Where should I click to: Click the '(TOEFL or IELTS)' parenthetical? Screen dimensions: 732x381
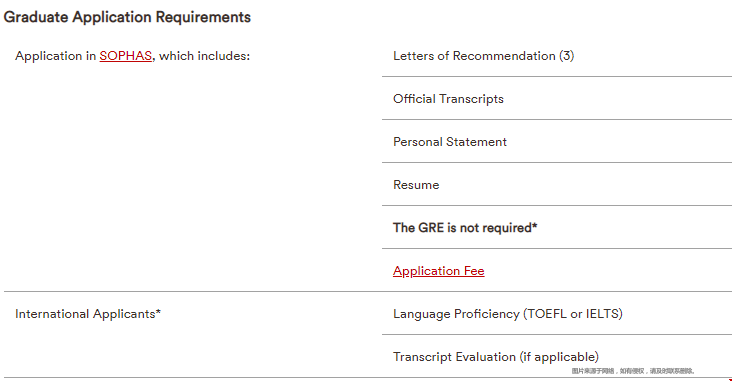tap(573, 314)
